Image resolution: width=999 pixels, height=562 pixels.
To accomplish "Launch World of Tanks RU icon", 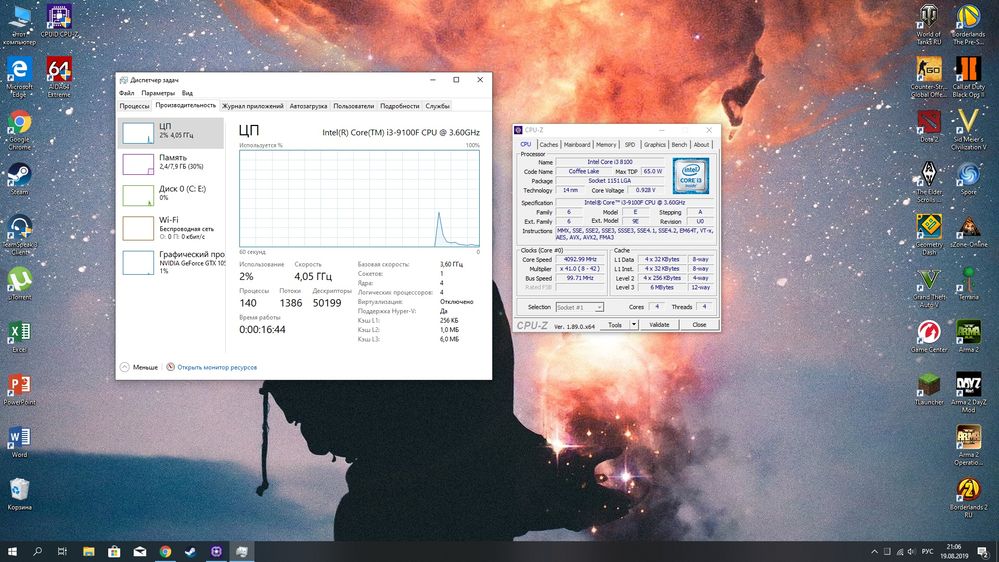I will click(x=928, y=24).
